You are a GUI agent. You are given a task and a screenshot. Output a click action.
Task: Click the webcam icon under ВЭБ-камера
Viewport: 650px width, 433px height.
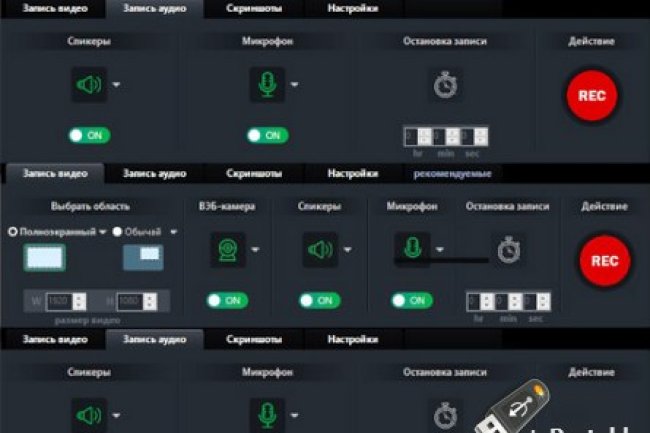(228, 250)
